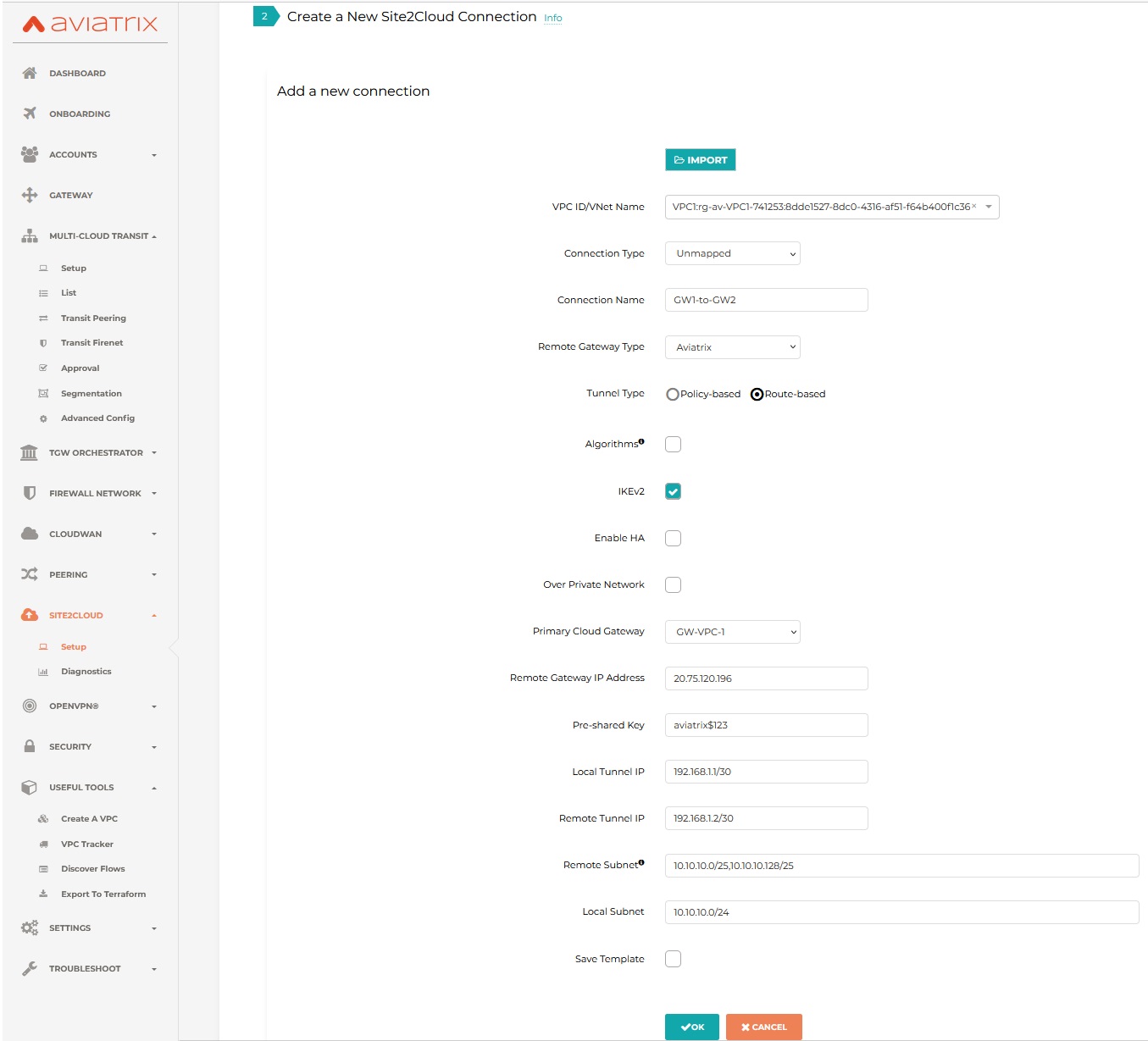
Task: Click the Settings gears icon
Action: coord(30,927)
